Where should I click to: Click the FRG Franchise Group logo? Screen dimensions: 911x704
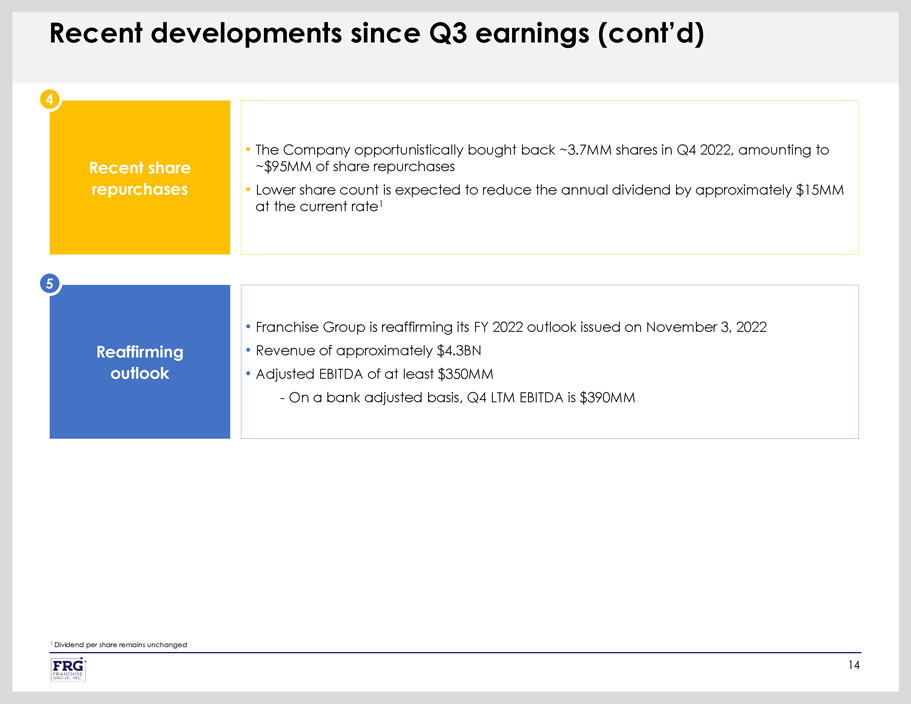68,669
